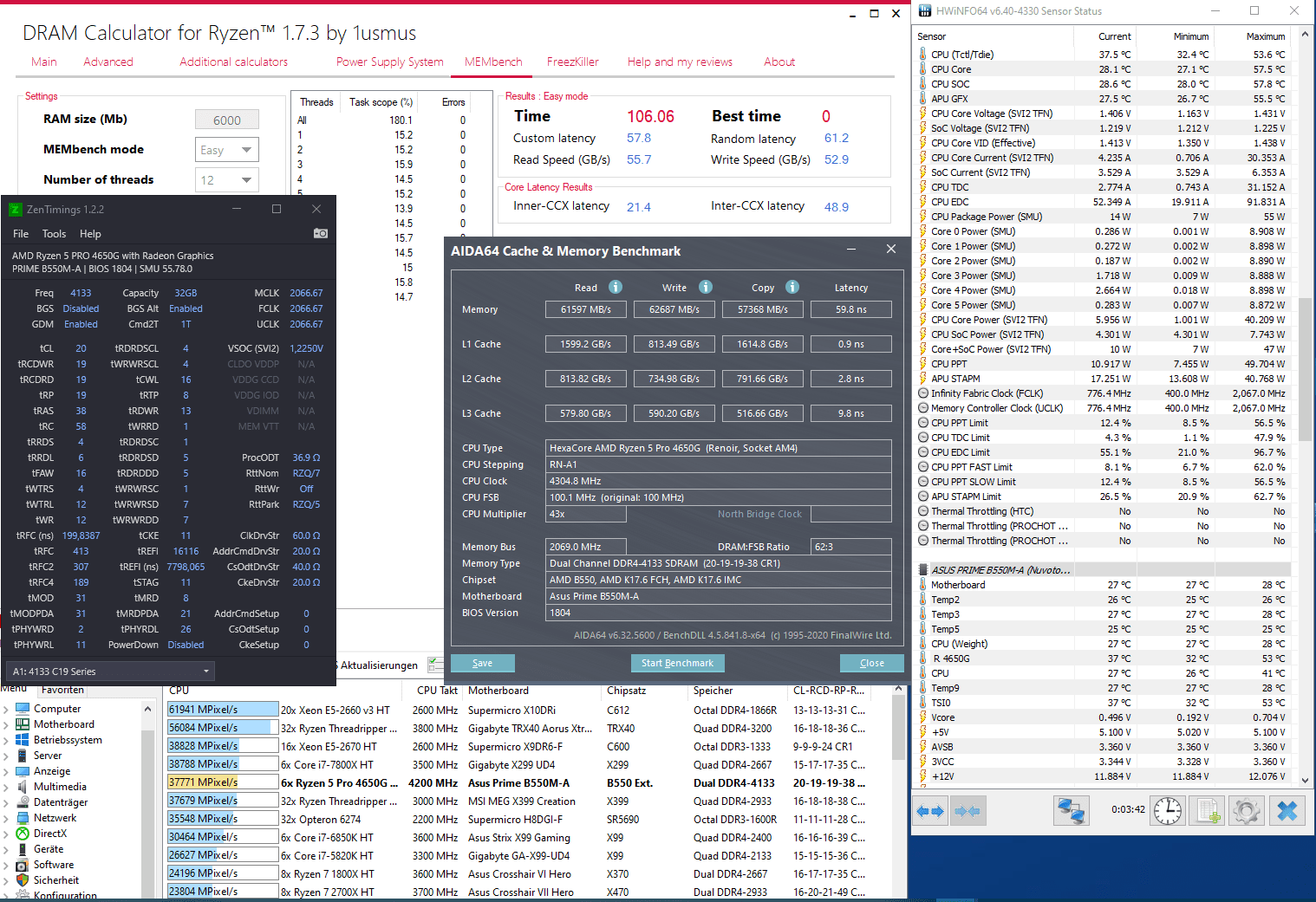Screen dimensions: 1316x902
Task: Click clock icon beside Infinity Fabric Clock
Action: click(922, 393)
